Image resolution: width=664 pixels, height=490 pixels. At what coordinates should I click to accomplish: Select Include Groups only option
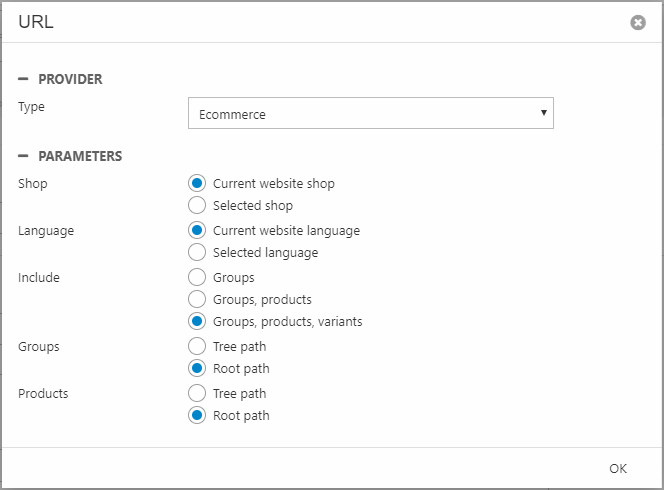[197, 278]
